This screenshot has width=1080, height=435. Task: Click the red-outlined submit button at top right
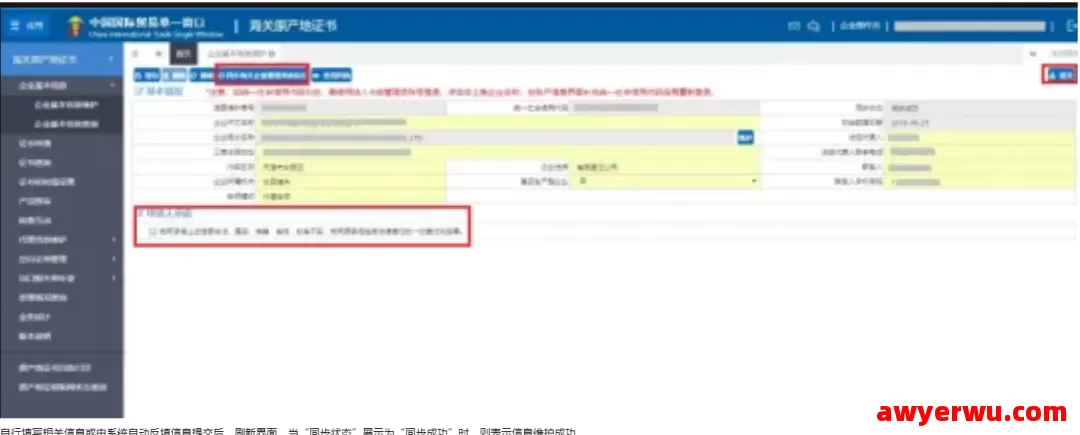coord(1060,74)
